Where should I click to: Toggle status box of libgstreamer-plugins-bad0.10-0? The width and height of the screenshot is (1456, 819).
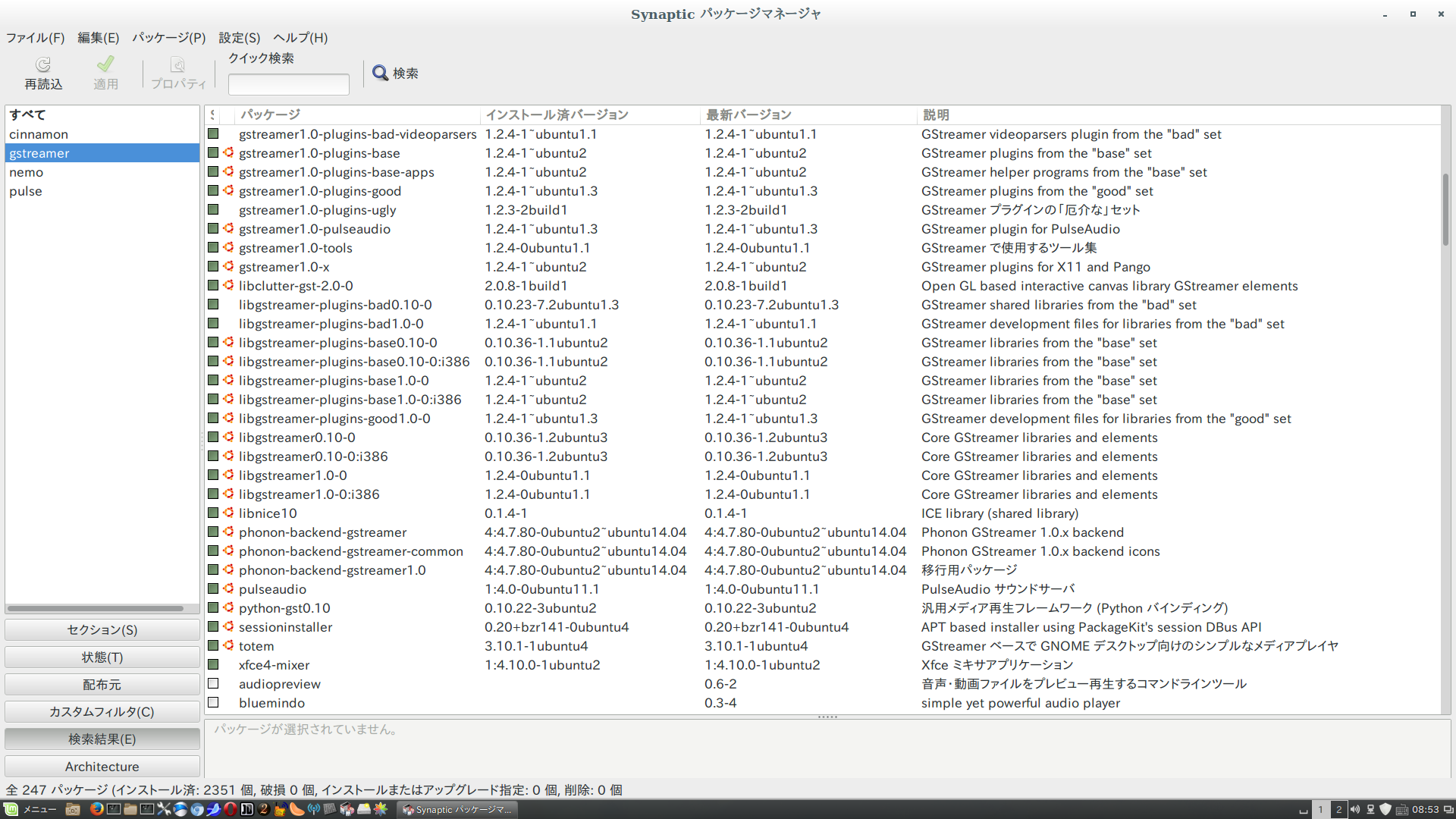tap(213, 304)
